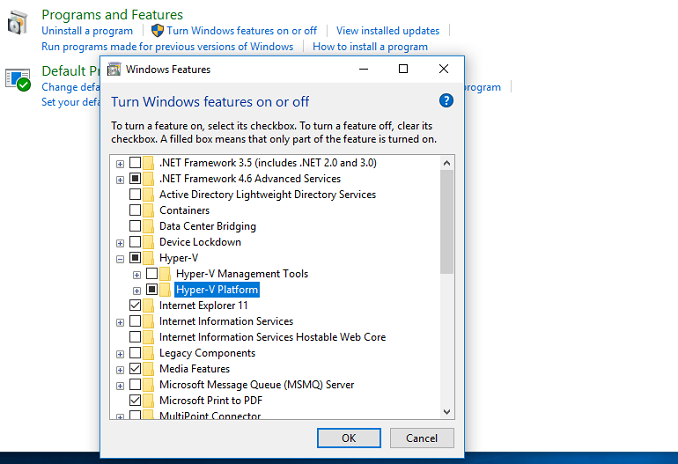Viewport: 678px width, 464px height.
Task: Maximize the Windows Features dialog
Action: coord(403,69)
